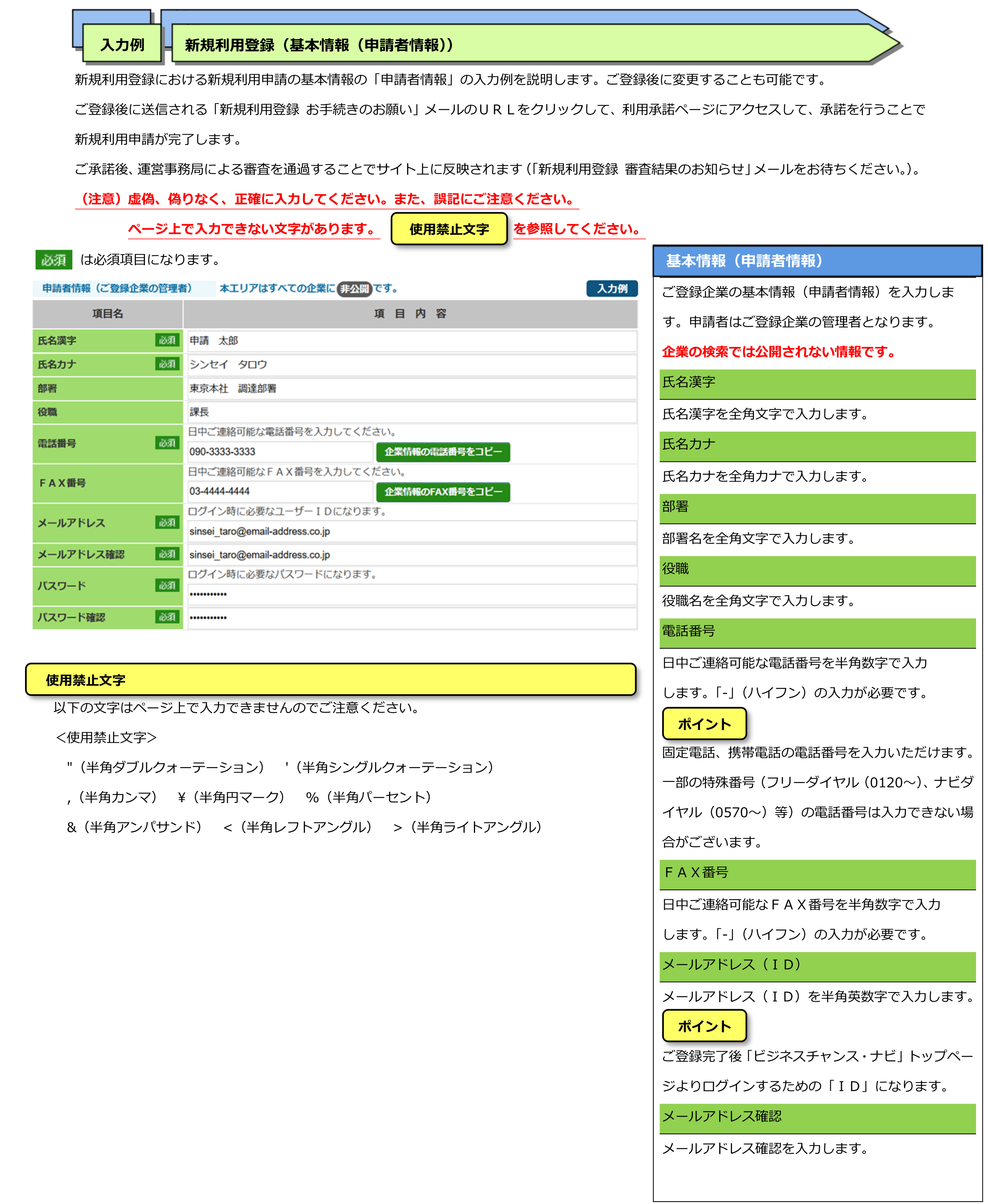Click the メールアドレス確認 green heading in the sidebar
This screenshot has height=1204, width=988.
tap(817, 1119)
